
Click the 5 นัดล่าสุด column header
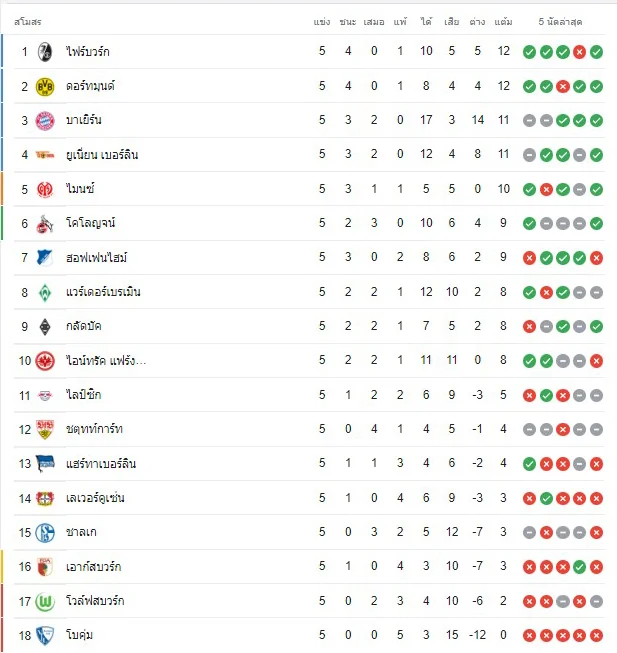tap(560, 22)
